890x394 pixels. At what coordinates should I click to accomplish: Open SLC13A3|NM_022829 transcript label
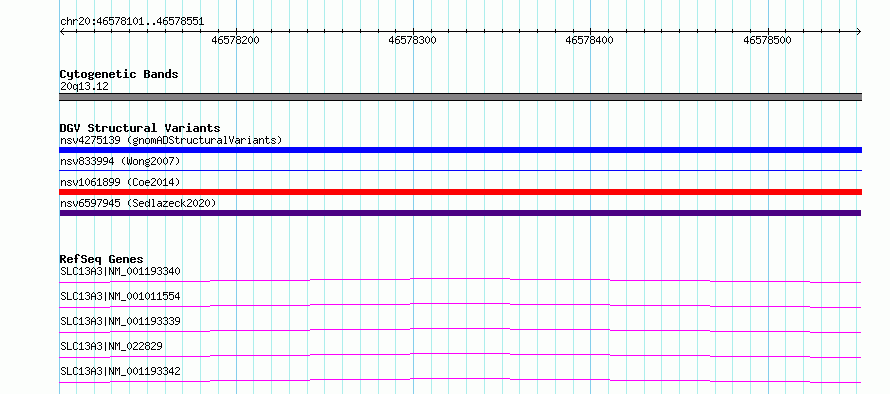111,346
